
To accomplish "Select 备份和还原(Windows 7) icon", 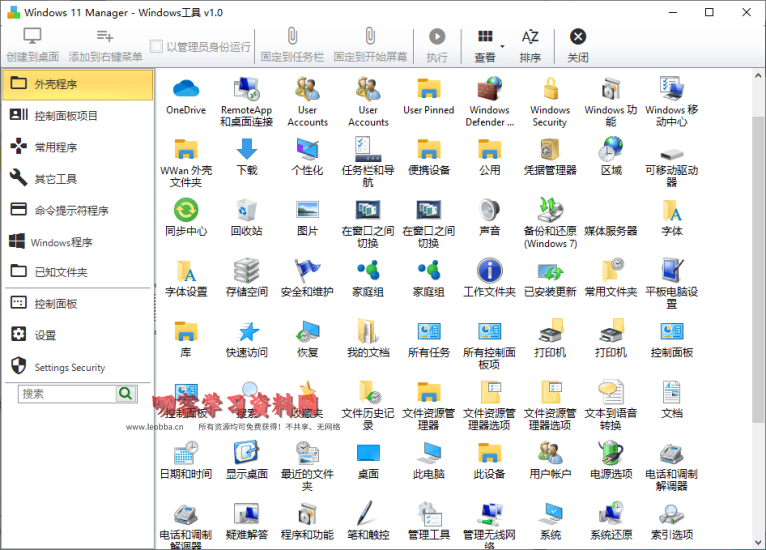I will [550, 210].
